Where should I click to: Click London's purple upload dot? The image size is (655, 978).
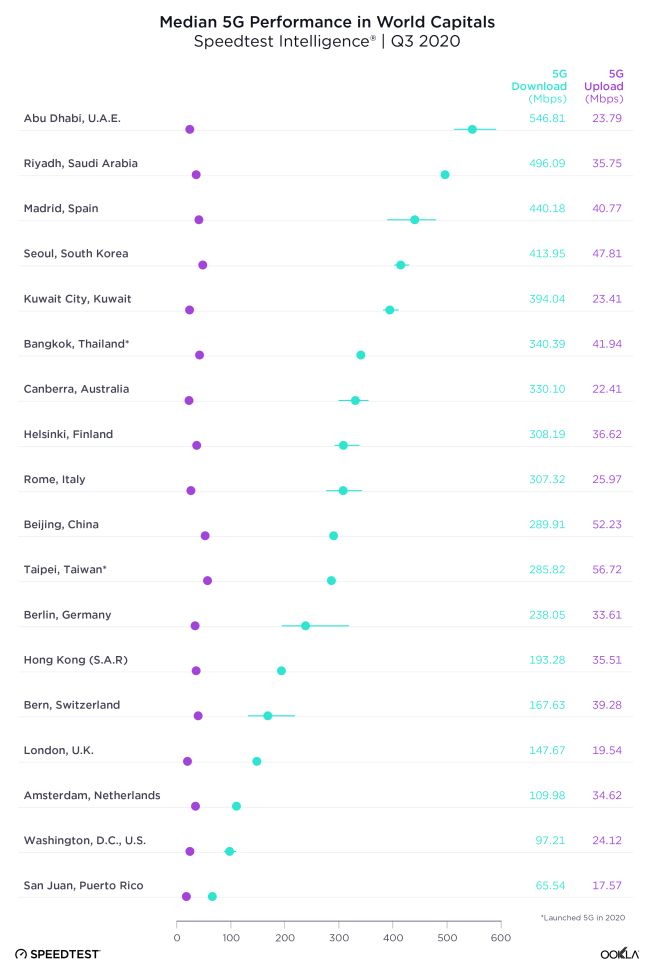click(187, 762)
